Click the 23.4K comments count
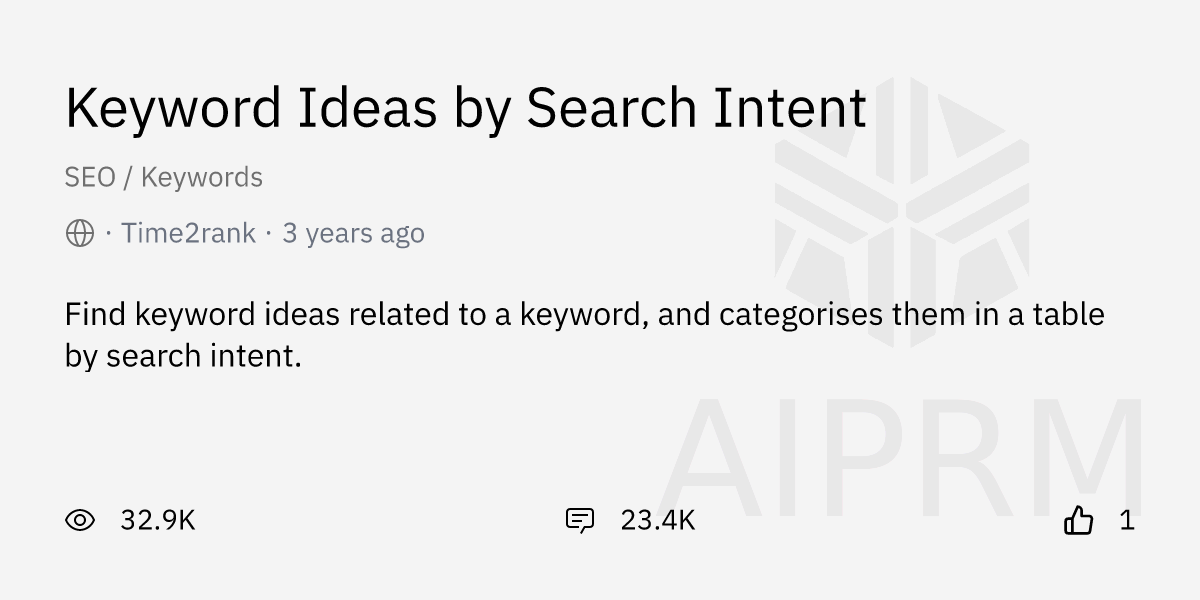 [657, 520]
